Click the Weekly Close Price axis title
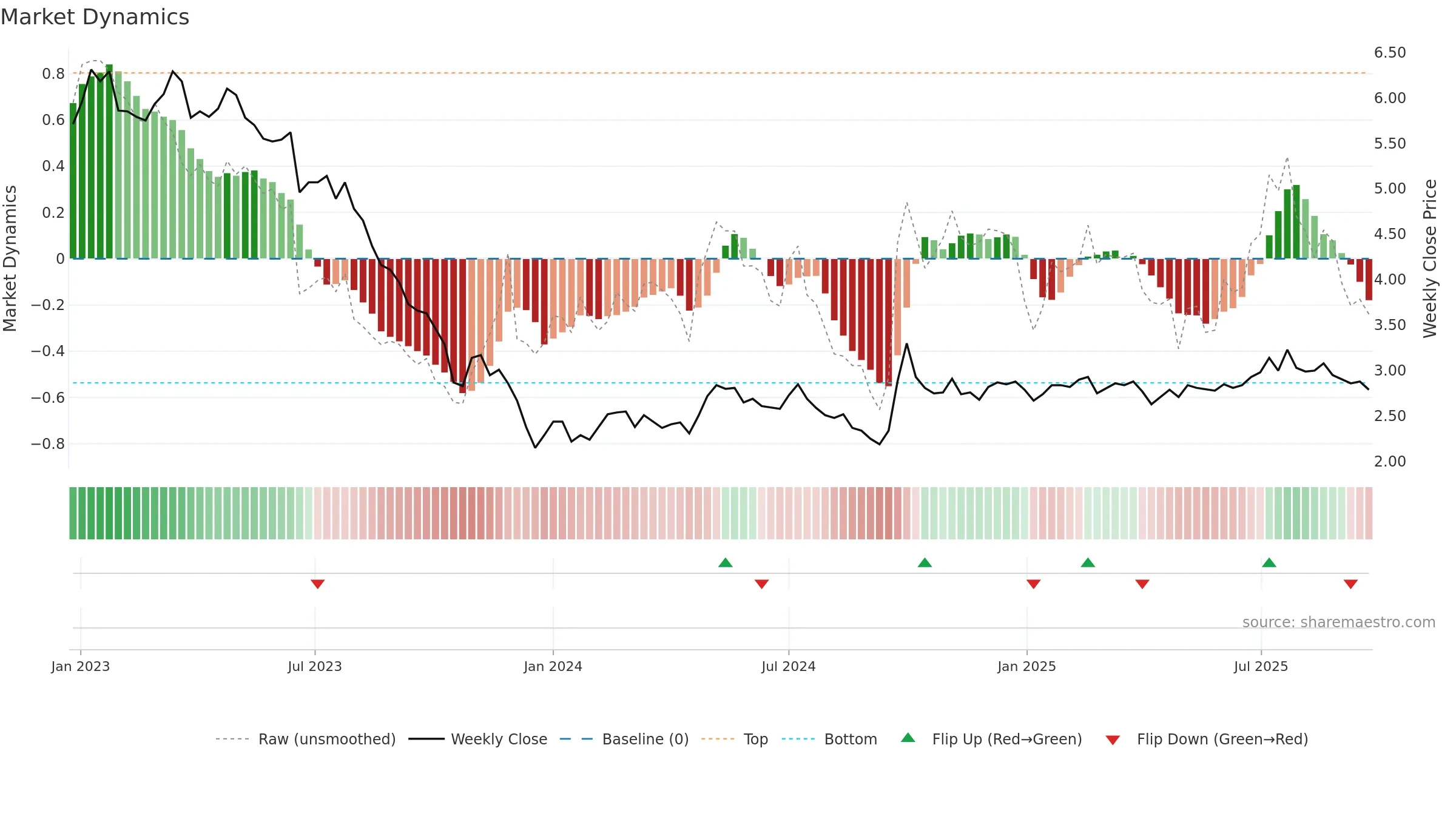 1430,258
